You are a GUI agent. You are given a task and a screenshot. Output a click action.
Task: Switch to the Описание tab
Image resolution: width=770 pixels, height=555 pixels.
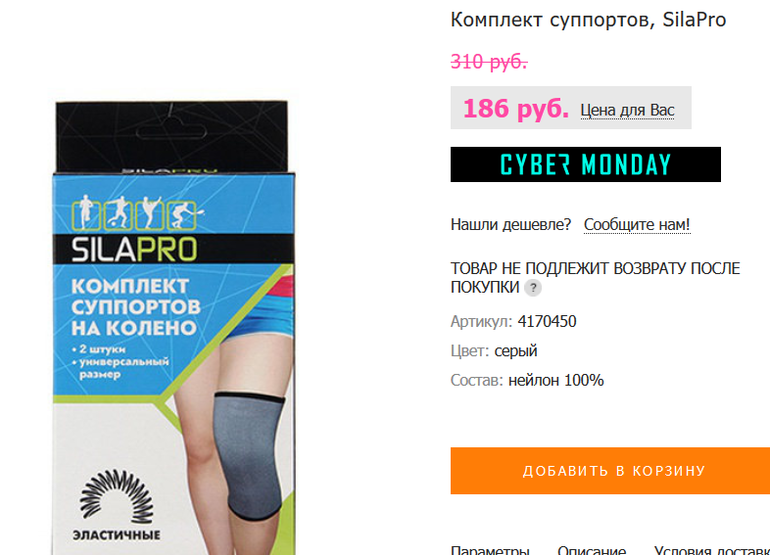(x=591, y=551)
